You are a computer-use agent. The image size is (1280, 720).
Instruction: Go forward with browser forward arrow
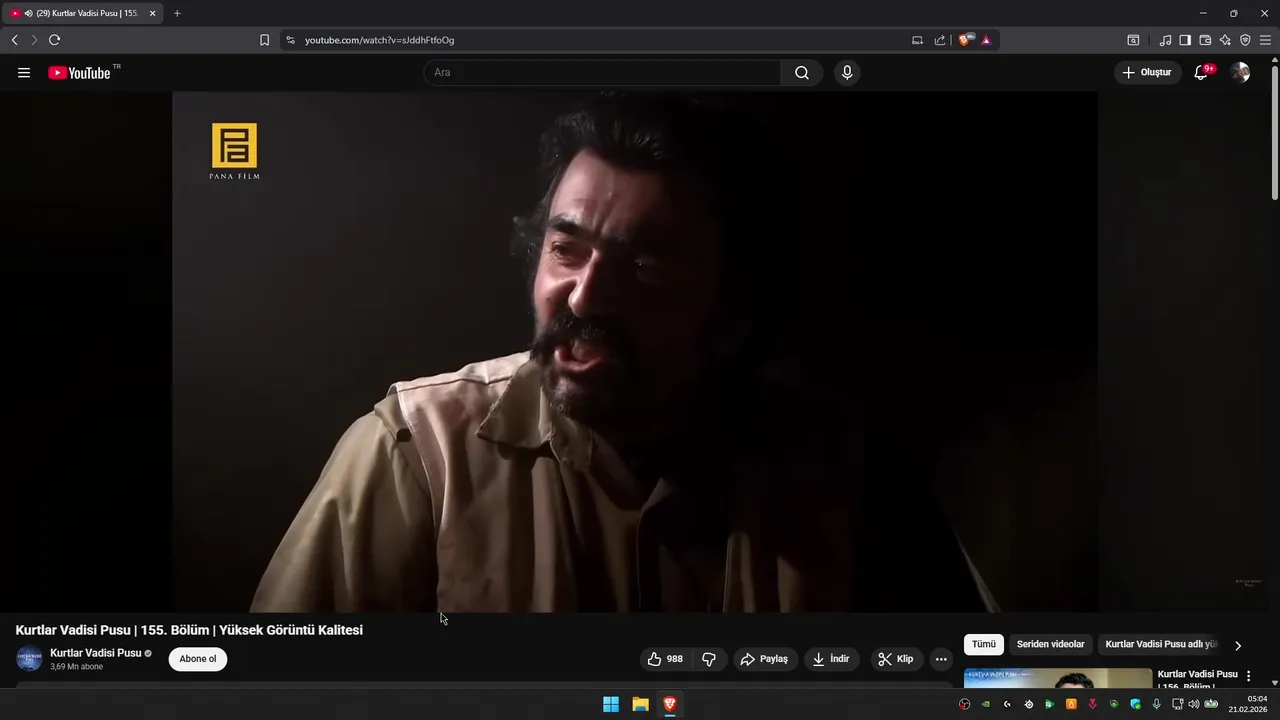click(34, 40)
